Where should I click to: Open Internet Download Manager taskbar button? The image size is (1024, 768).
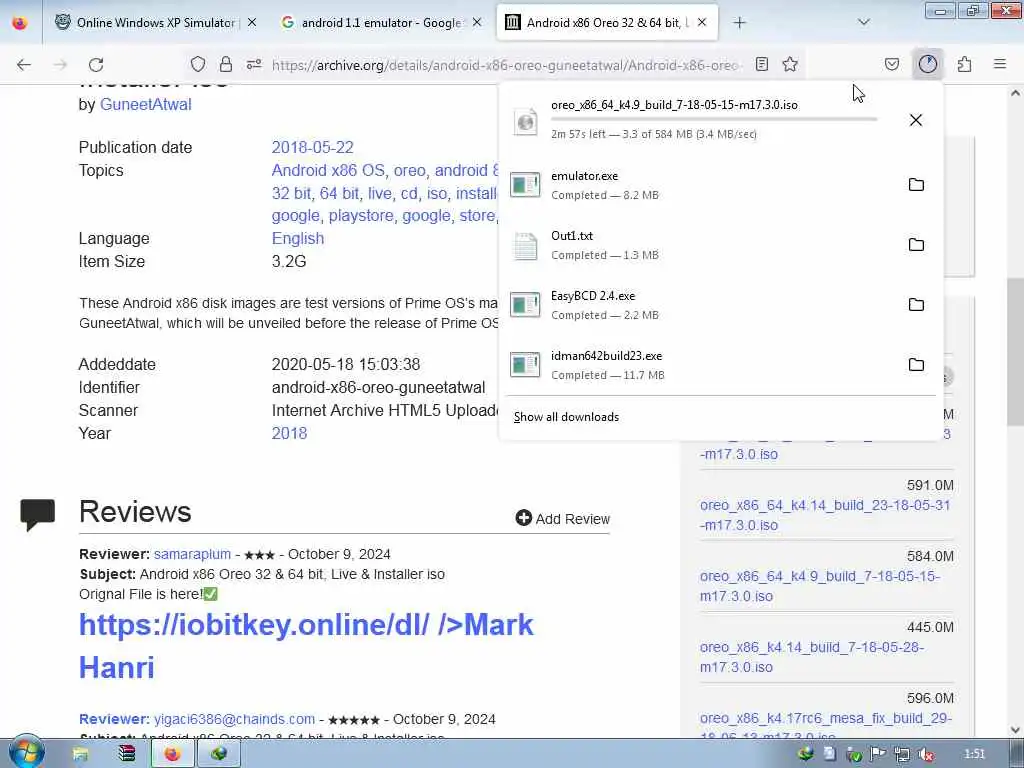coord(219,754)
